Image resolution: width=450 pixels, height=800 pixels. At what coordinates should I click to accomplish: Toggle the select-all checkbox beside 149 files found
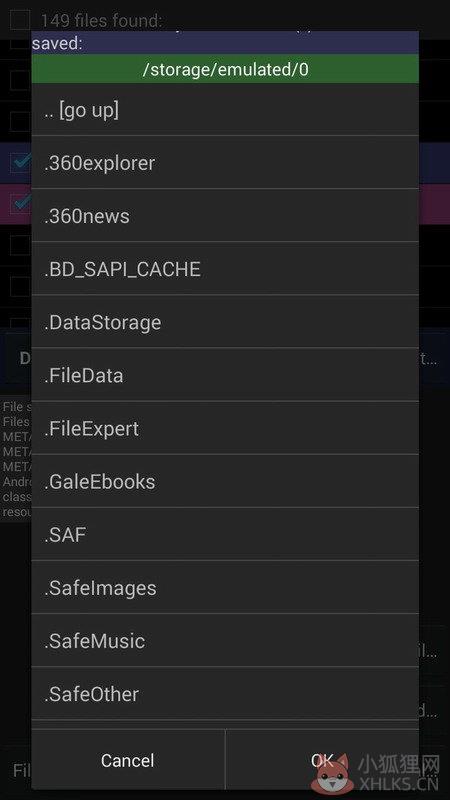pyautogui.click(x=20, y=20)
